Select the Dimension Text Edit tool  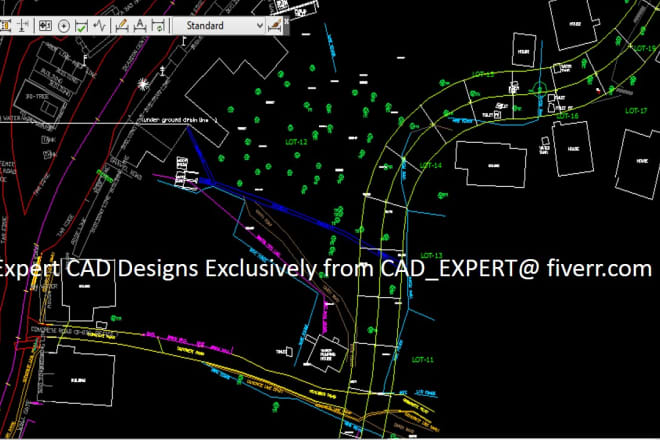pyautogui.click(x=140, y=26)
